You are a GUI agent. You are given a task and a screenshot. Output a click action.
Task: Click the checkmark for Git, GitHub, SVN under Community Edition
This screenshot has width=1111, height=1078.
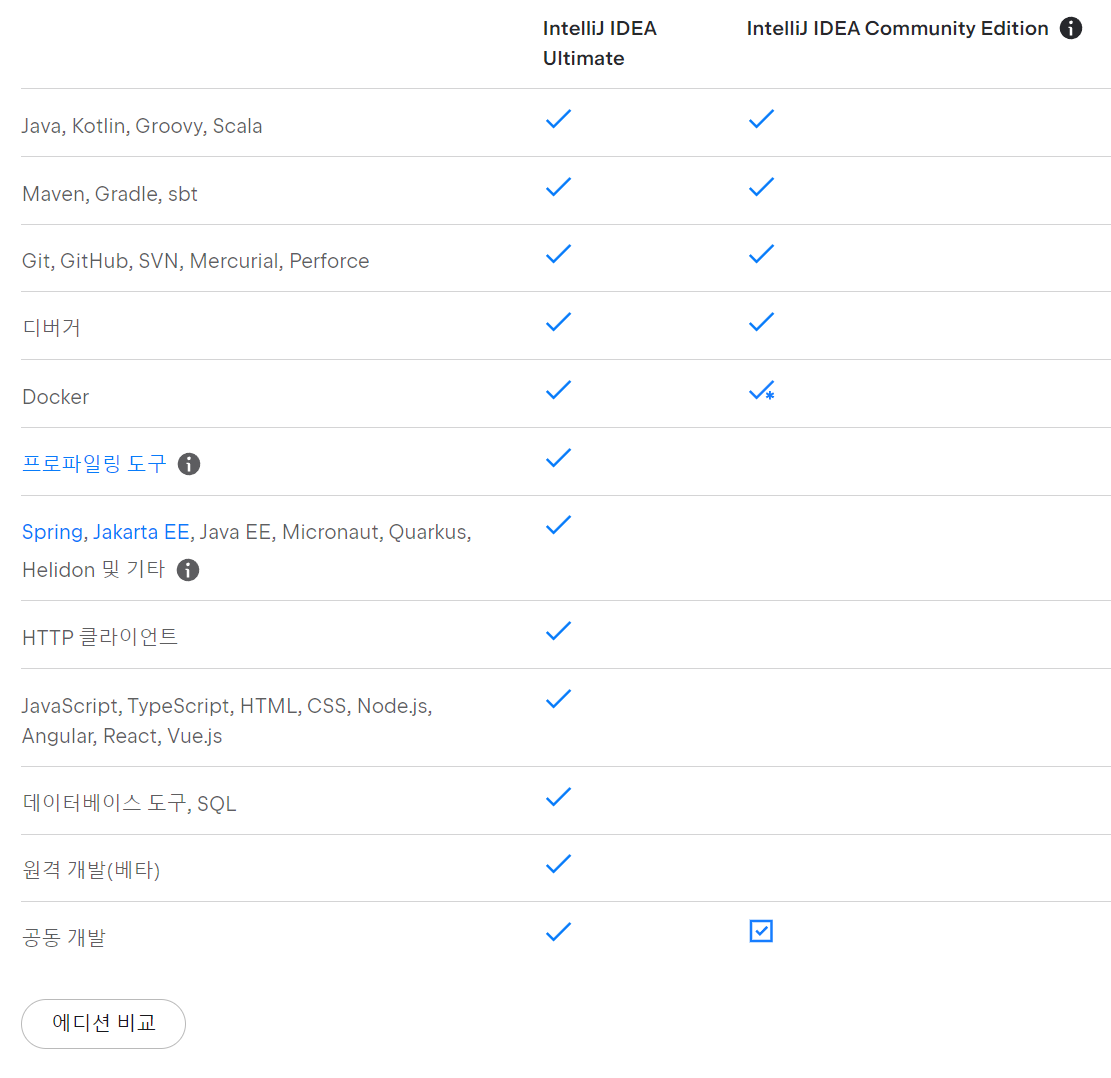pyautogui.click(x=761, y=254)
